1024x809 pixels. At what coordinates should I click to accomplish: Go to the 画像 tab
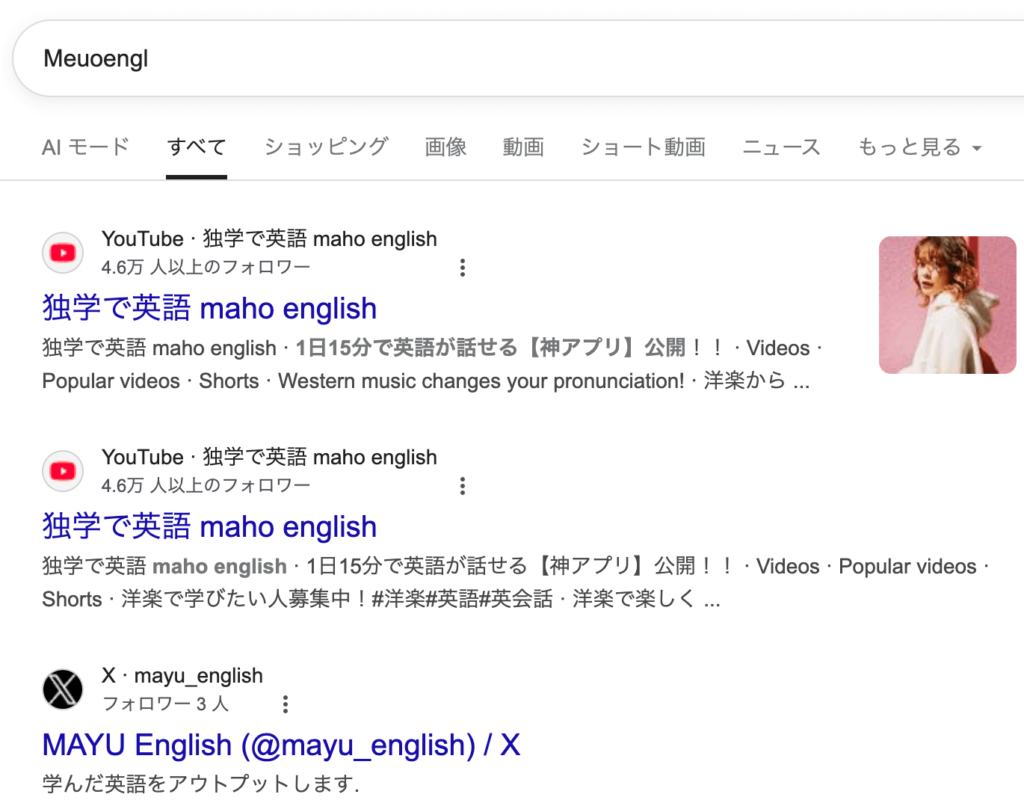[446, 147]
